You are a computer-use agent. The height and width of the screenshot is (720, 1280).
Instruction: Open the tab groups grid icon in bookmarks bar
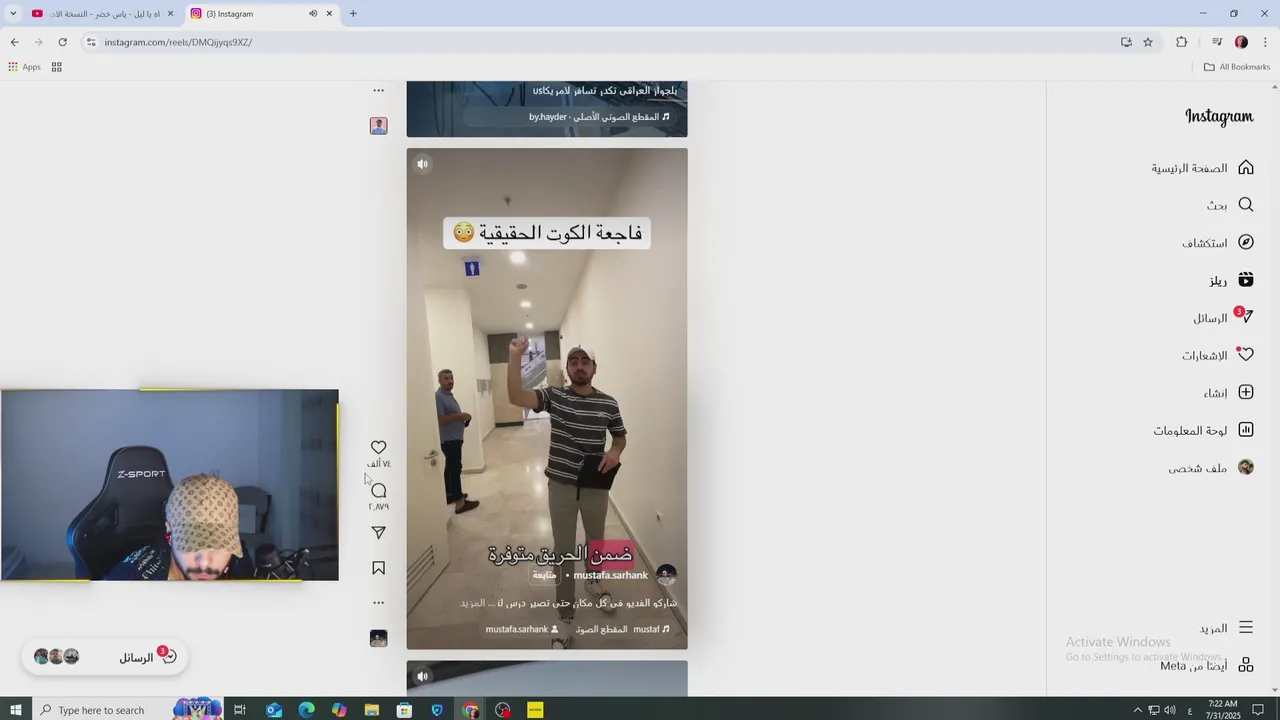57,67
